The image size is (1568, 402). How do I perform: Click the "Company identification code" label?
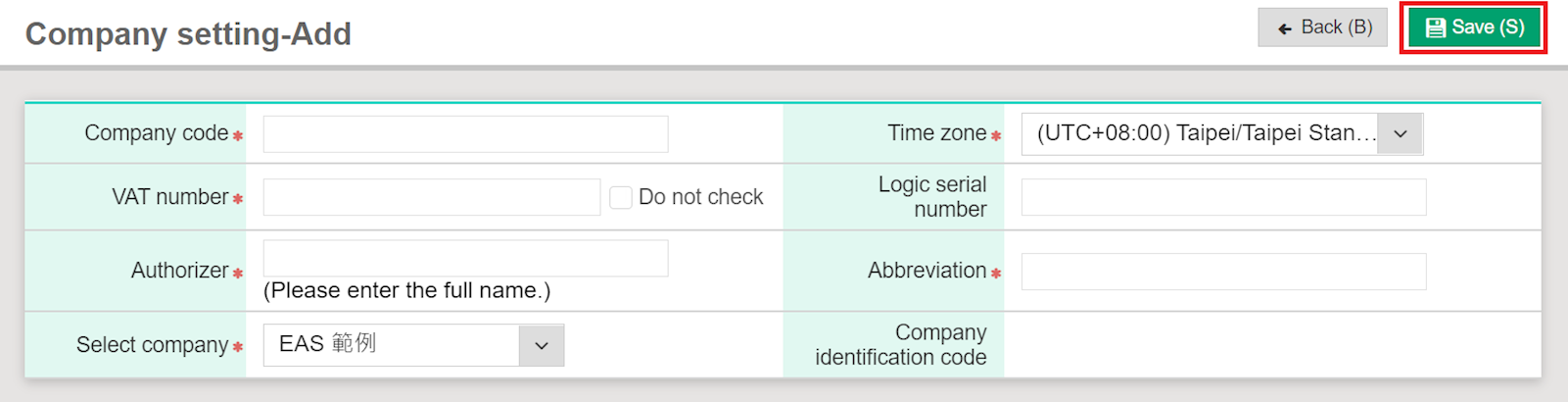click(901, 345)
